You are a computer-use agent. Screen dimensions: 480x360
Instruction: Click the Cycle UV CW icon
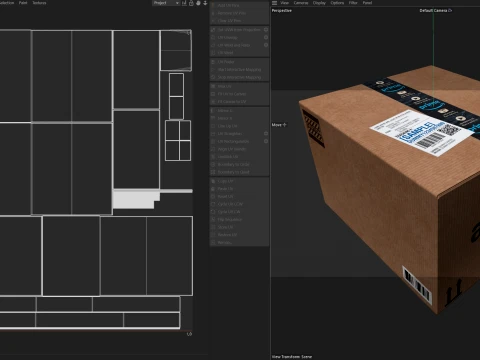coord(213,212)
